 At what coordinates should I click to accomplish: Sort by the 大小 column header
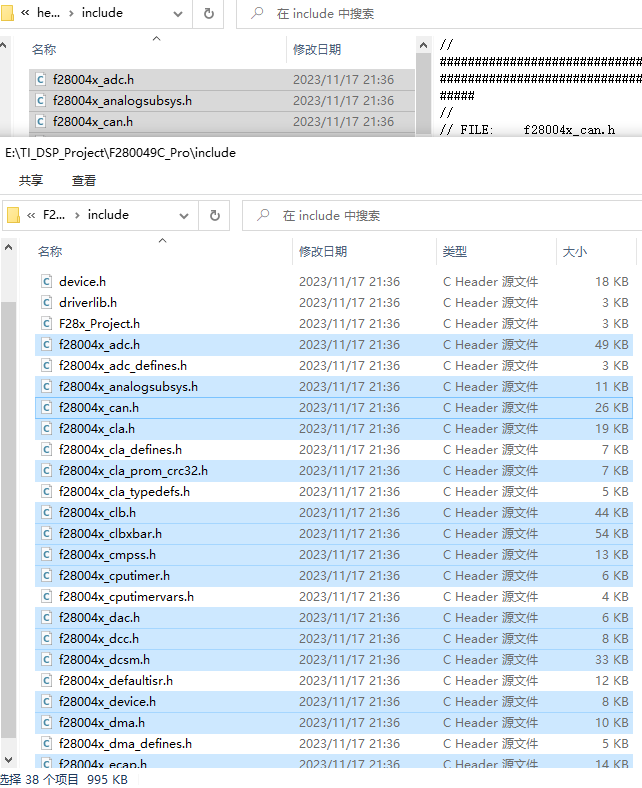point(596,251)
